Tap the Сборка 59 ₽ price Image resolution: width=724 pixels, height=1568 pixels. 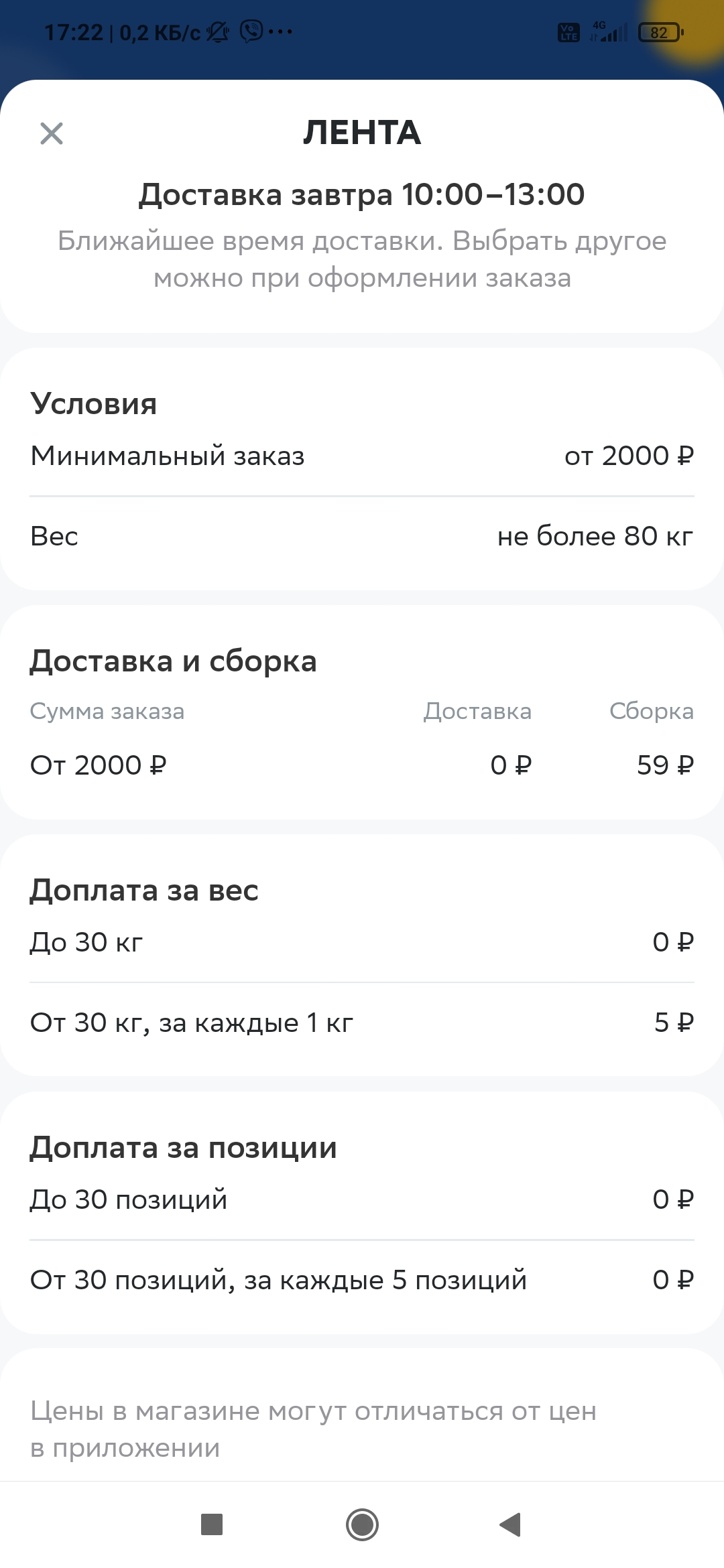(665, 765)
